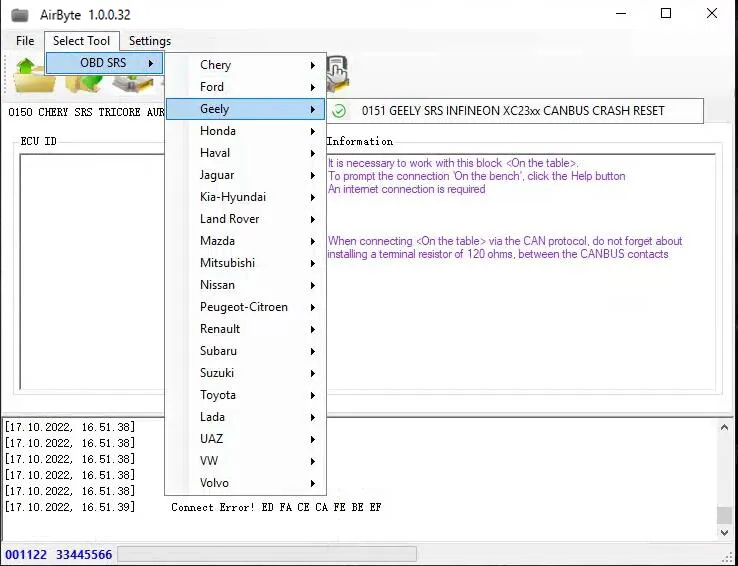Click the hand pointer toolbar icon
The width and height of the screenshot is (738, 566).
pyautogui.click(x=337, y=72)
